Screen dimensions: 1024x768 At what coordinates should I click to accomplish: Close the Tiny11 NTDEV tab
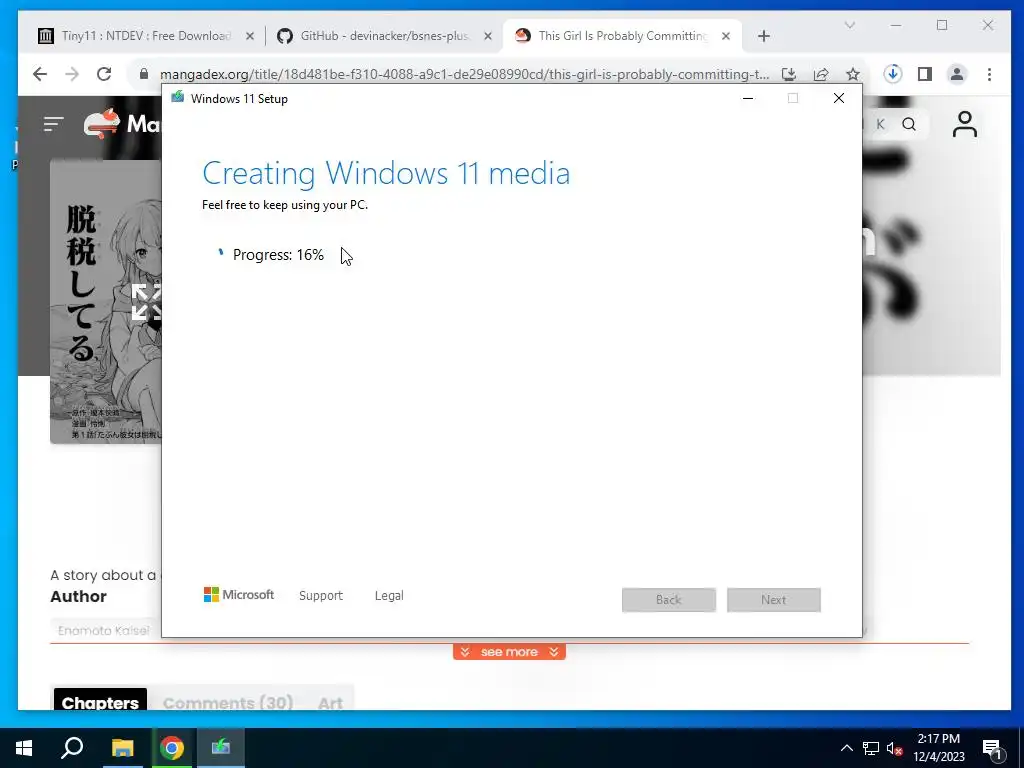(249, 36)
